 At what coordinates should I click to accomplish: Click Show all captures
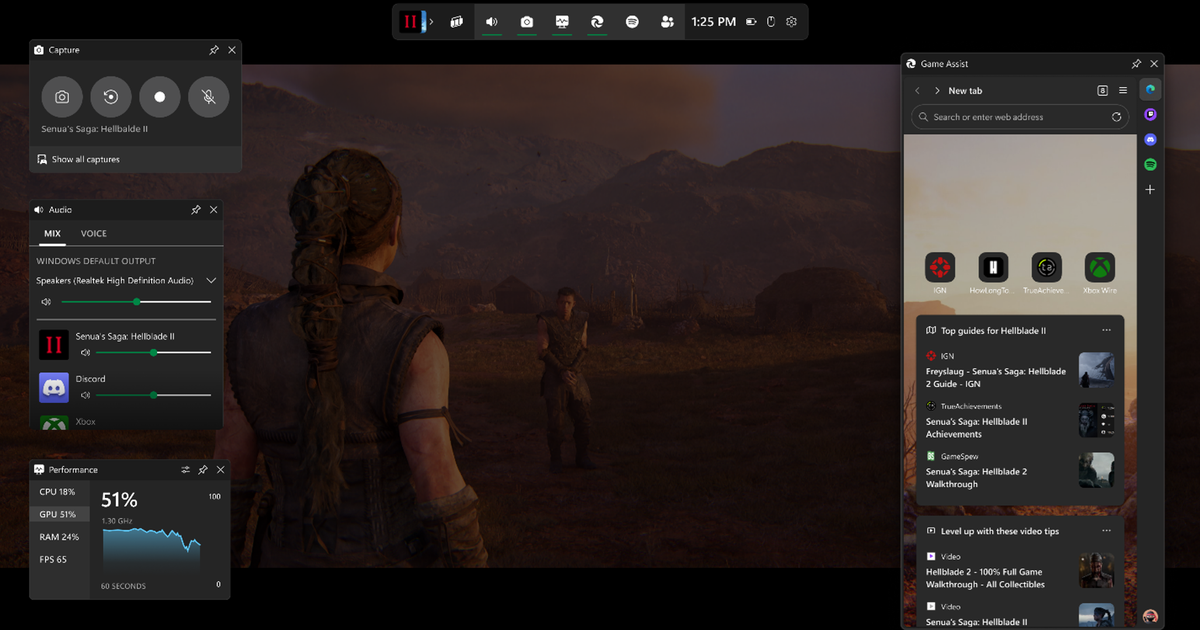click(x=85, y=159)
